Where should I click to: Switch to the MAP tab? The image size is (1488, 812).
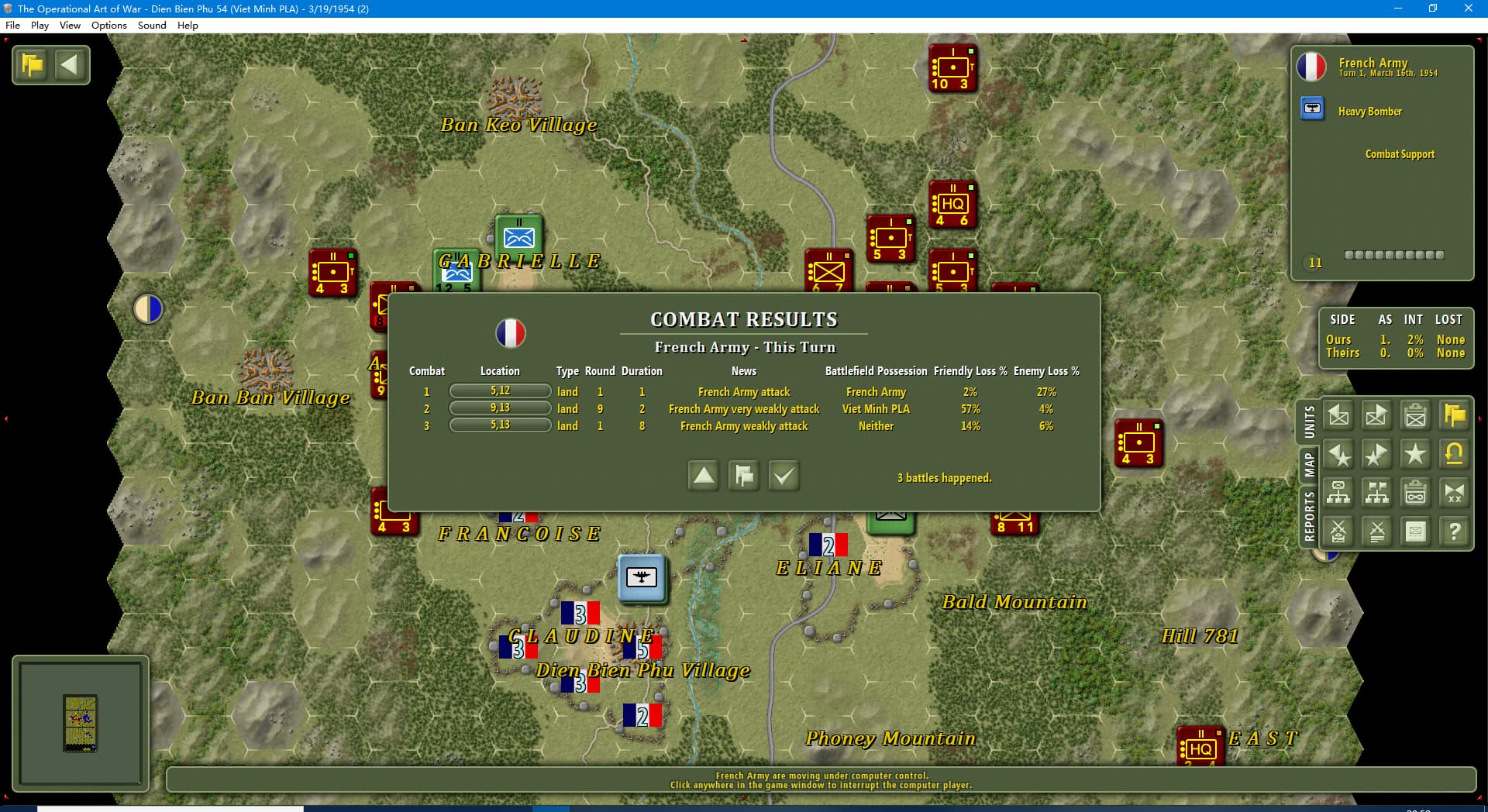coord(1309,465)
